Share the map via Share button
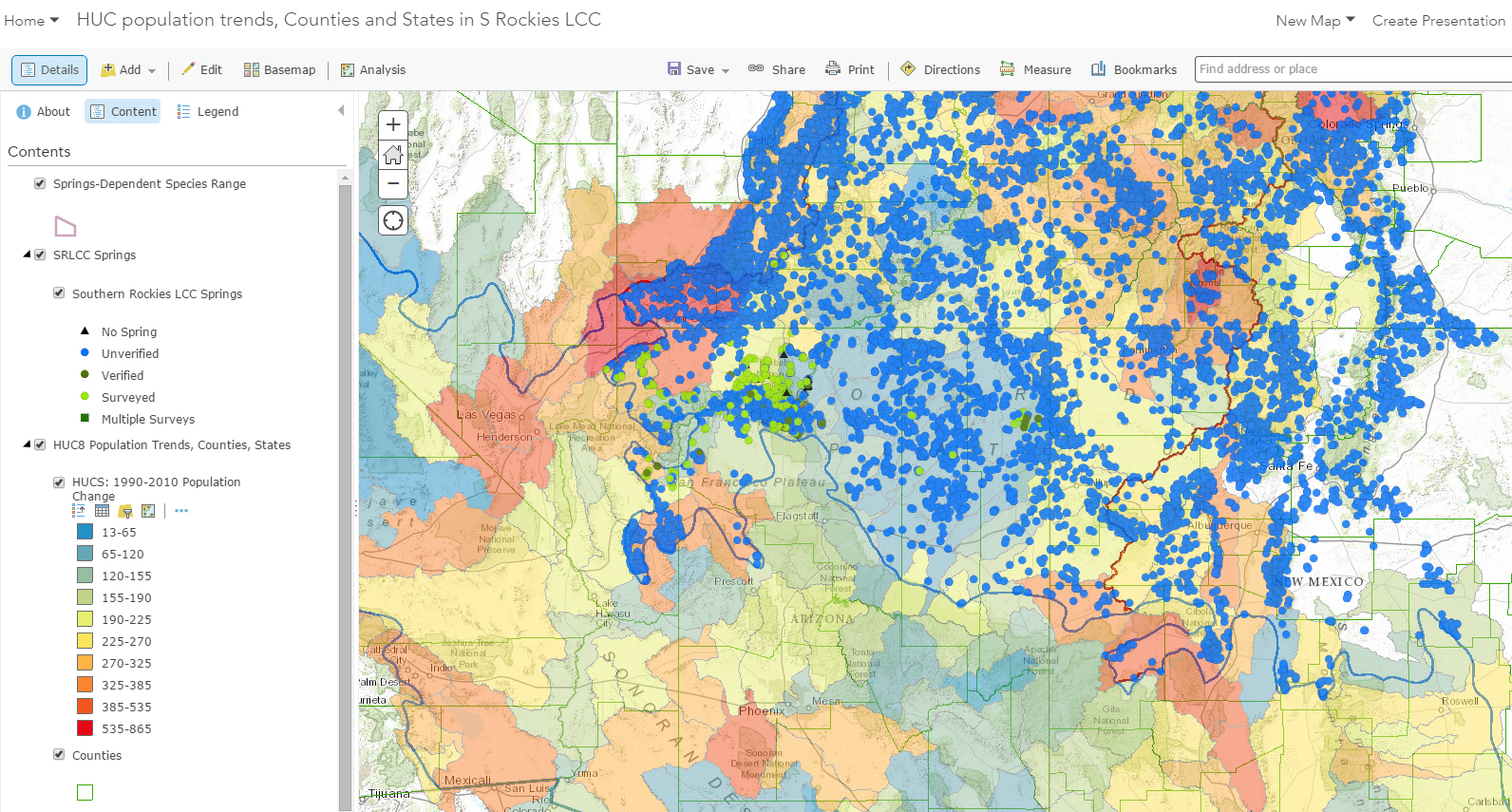 777,70
